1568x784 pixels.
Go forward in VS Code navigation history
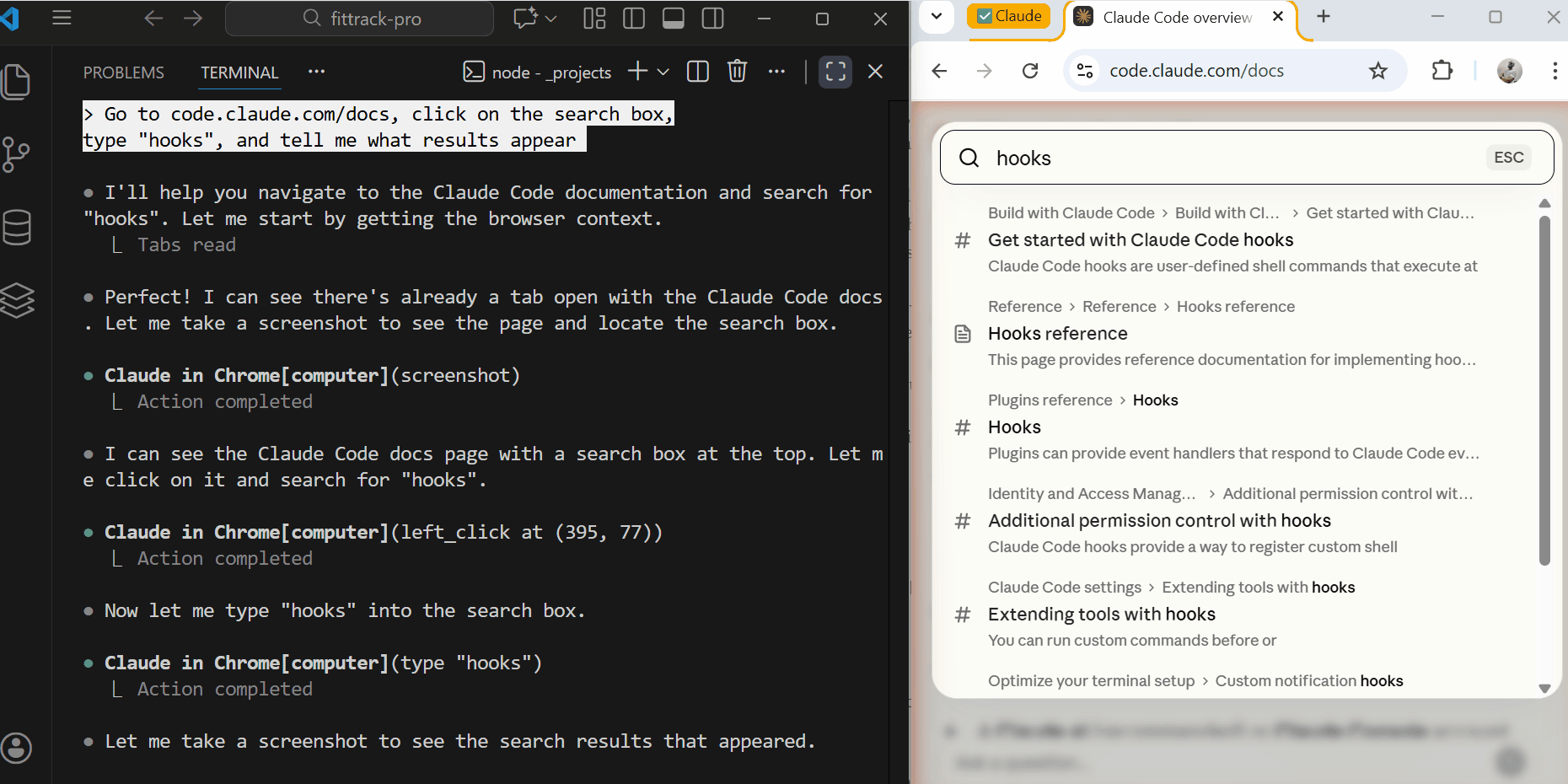[x=193, y=18]
